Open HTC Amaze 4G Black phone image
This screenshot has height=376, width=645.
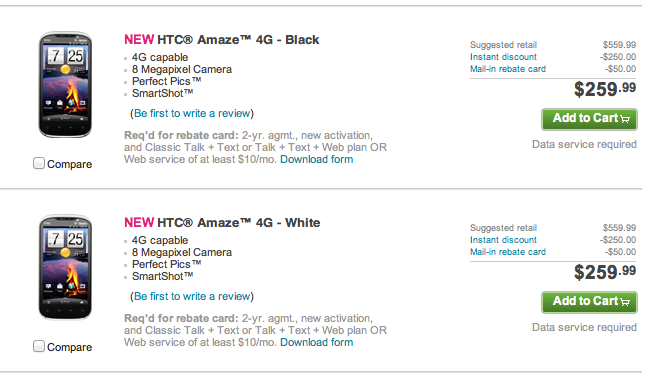[x=65, y=85]
